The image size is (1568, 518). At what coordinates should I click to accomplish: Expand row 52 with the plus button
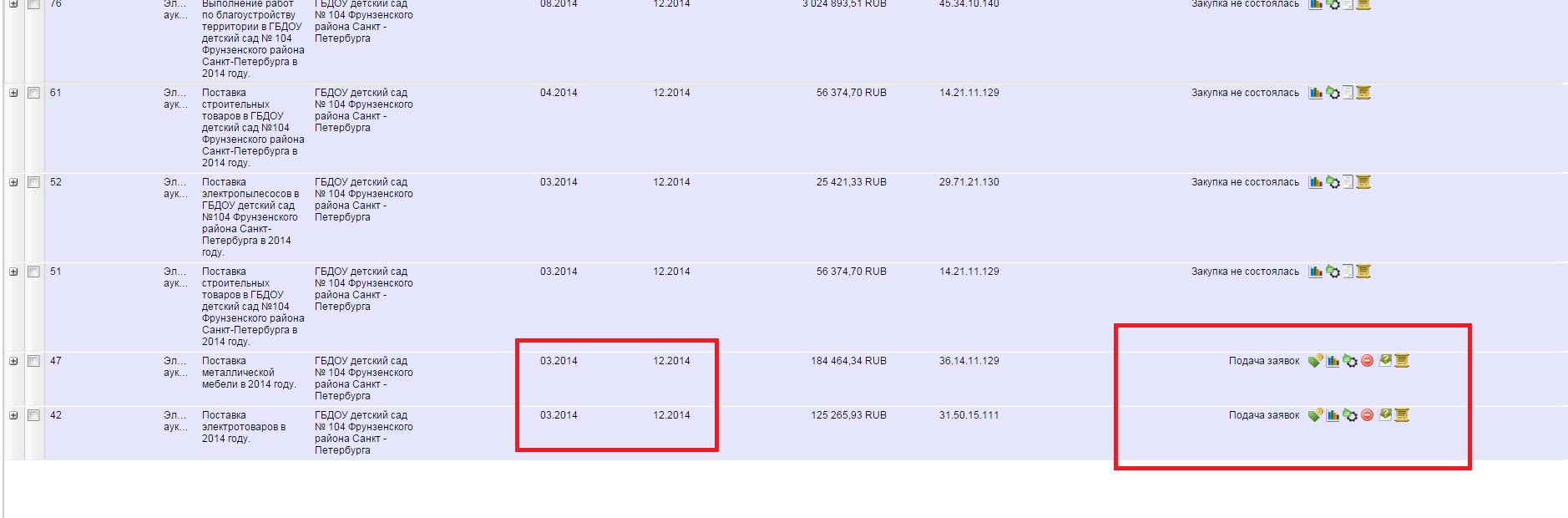click(x=13, y=182)
